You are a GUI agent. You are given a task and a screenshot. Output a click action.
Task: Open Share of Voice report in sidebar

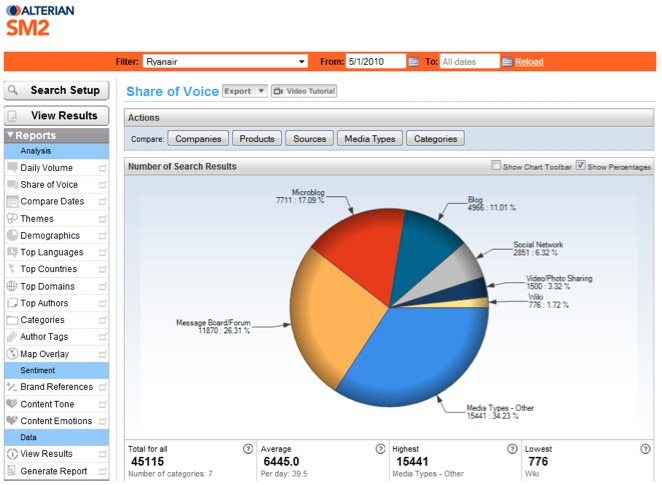tap(49, 185)
